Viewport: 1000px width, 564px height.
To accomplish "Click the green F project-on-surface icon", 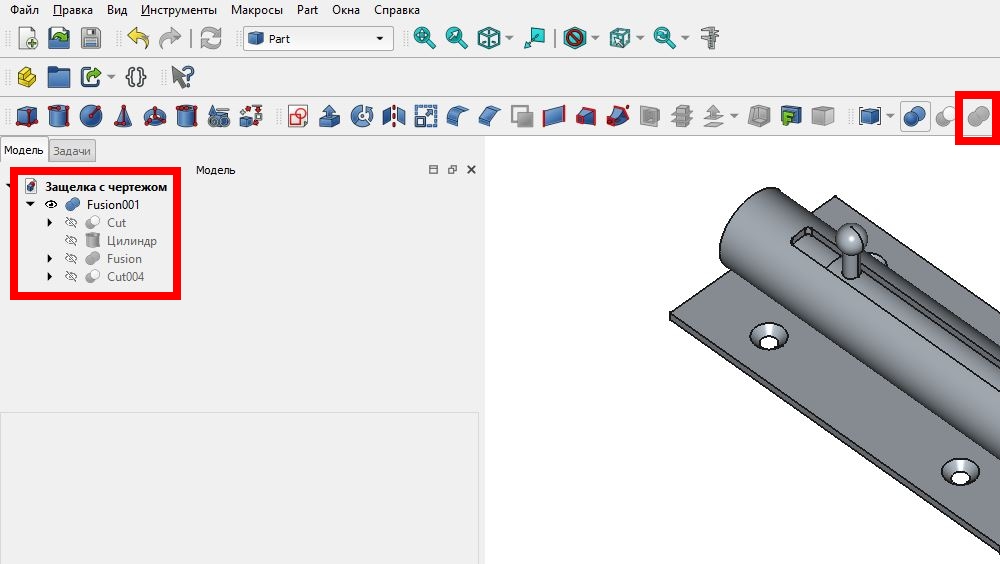I will (790, 116).
